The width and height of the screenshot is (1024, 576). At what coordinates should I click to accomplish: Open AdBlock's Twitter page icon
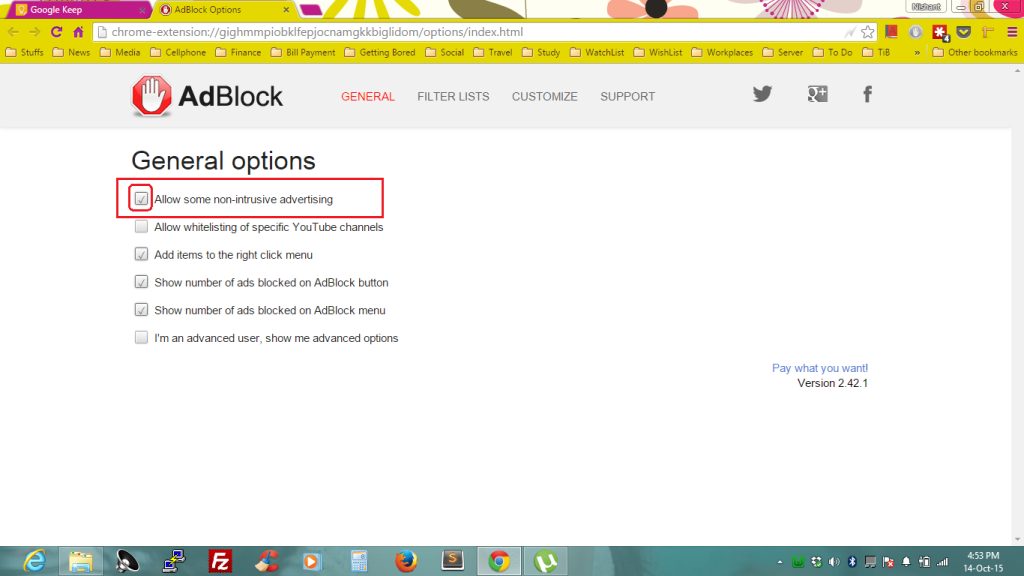click(x=762, y=94)
